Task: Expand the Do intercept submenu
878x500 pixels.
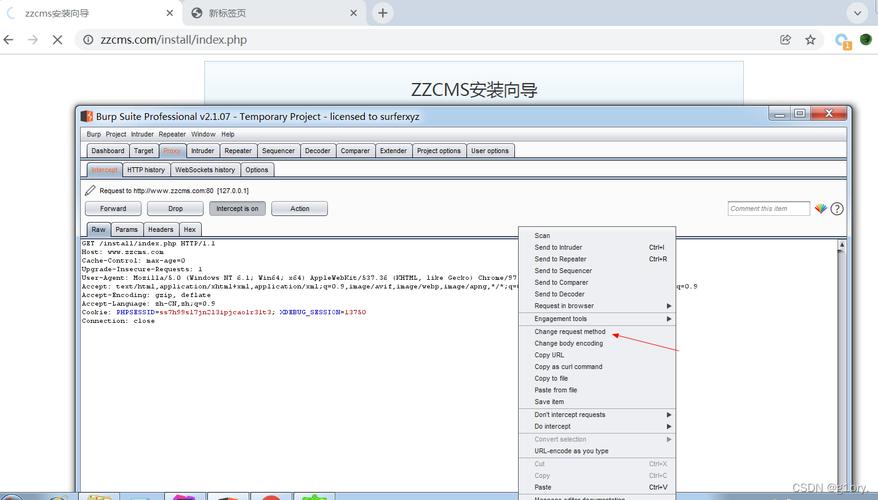Action: [597, 427]
